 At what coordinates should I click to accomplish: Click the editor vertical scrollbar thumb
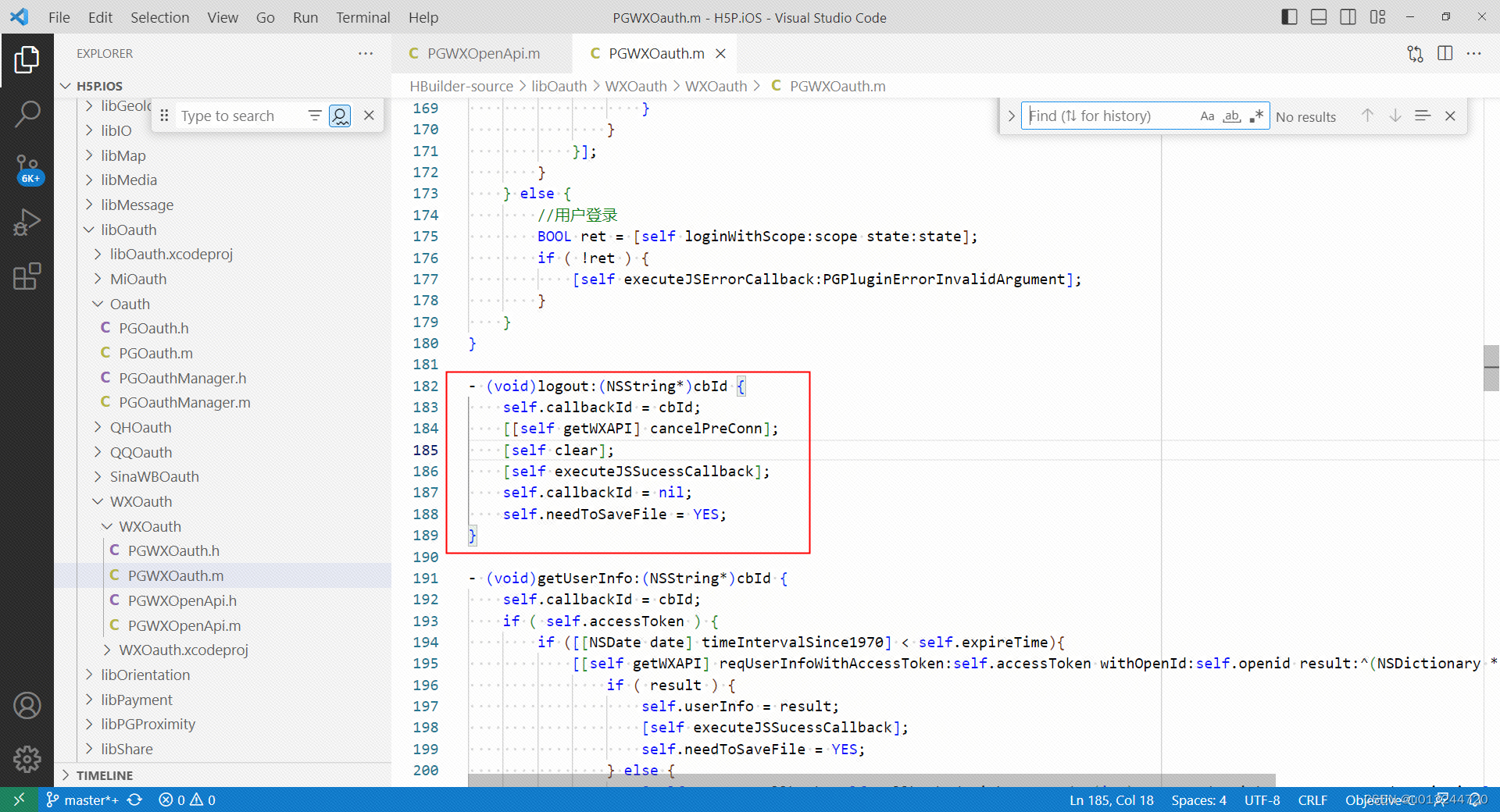coord(1491,367)
